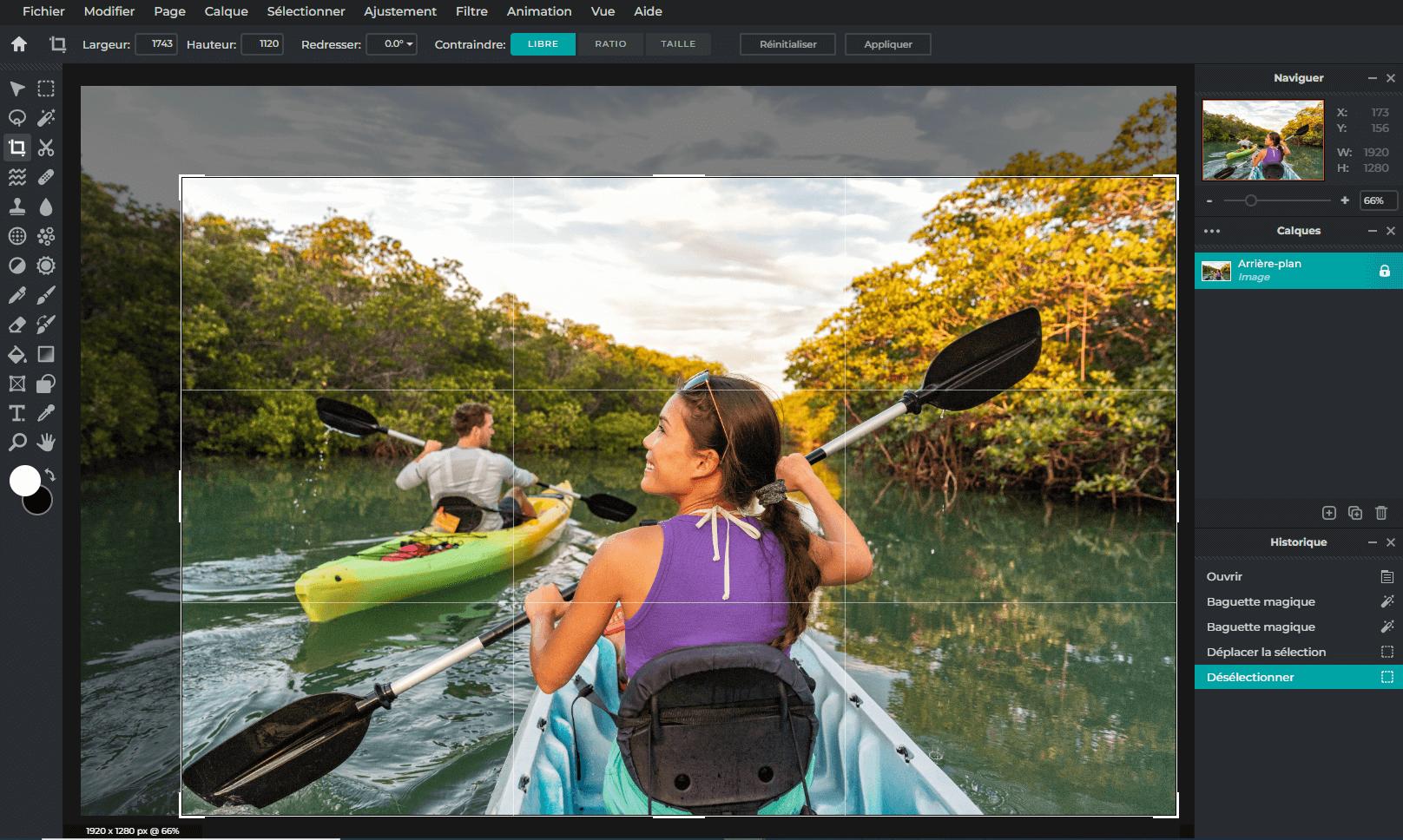Apply the crop with Appliquer

coord(887,44)
